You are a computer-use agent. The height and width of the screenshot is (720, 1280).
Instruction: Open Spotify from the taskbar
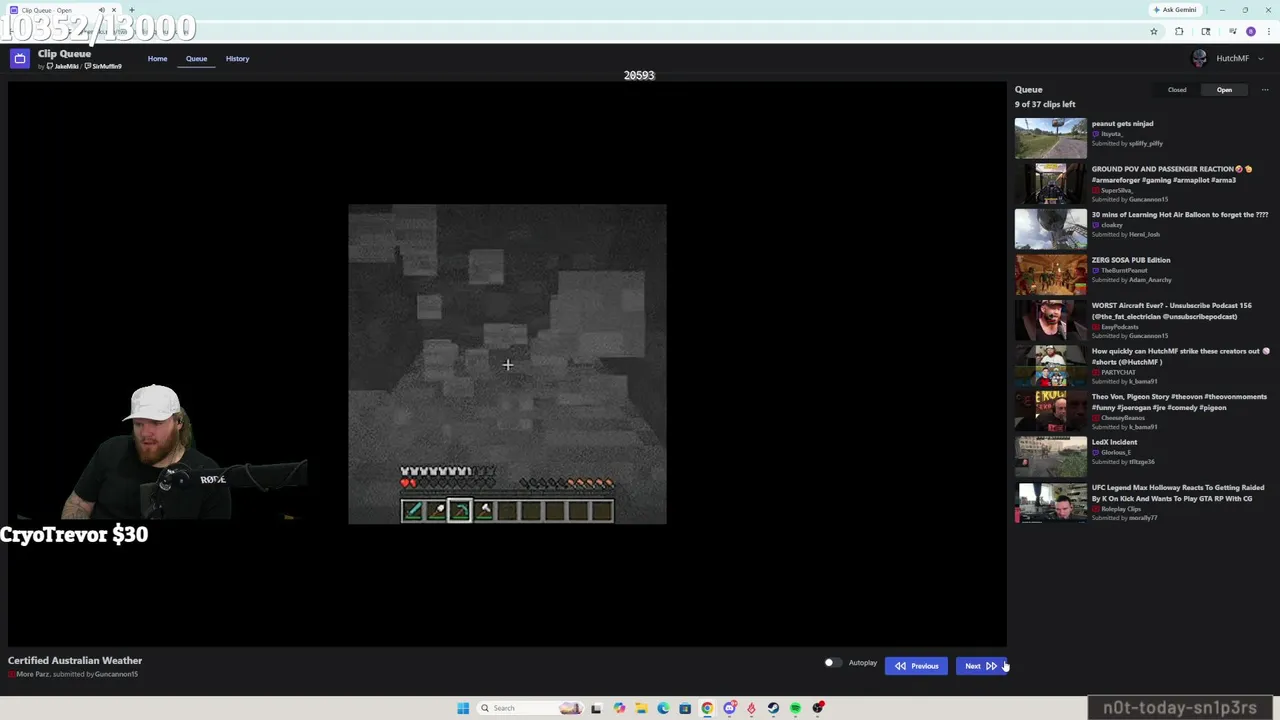(x=795, y=708)
